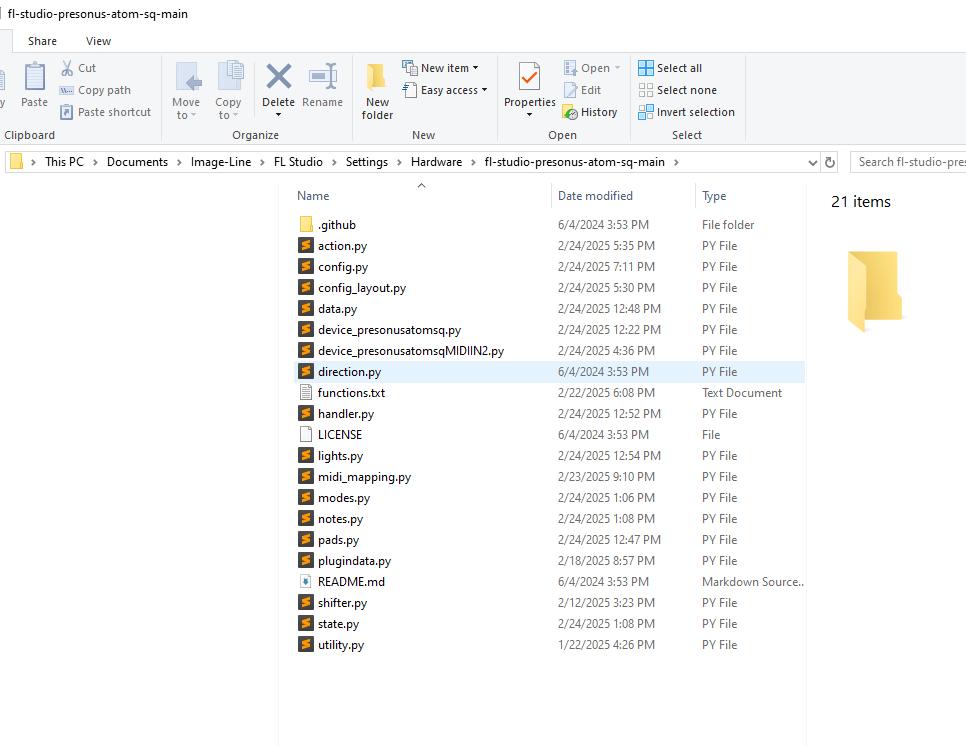Click the Edit icon in ribbon
The width and height of the screenshot is (966, 746).
tap(570, 90)
